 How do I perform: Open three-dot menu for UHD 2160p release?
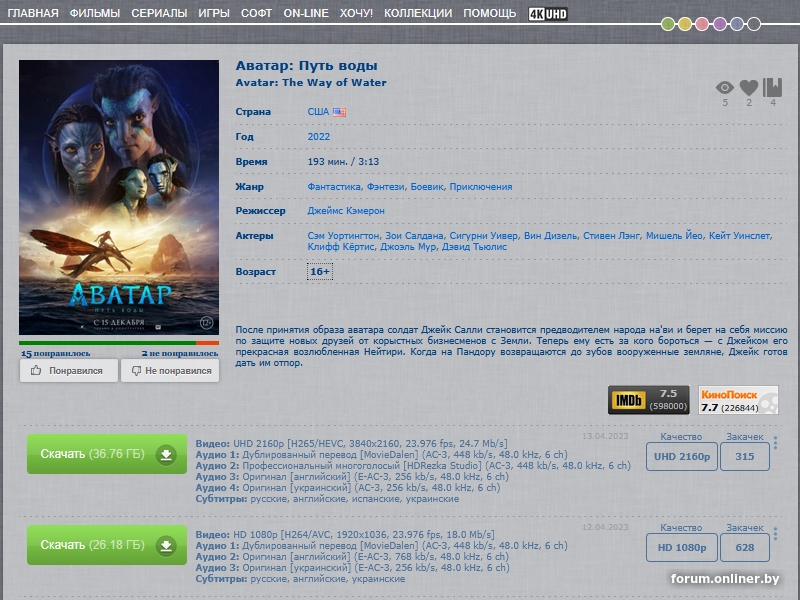tap(776, 443)
